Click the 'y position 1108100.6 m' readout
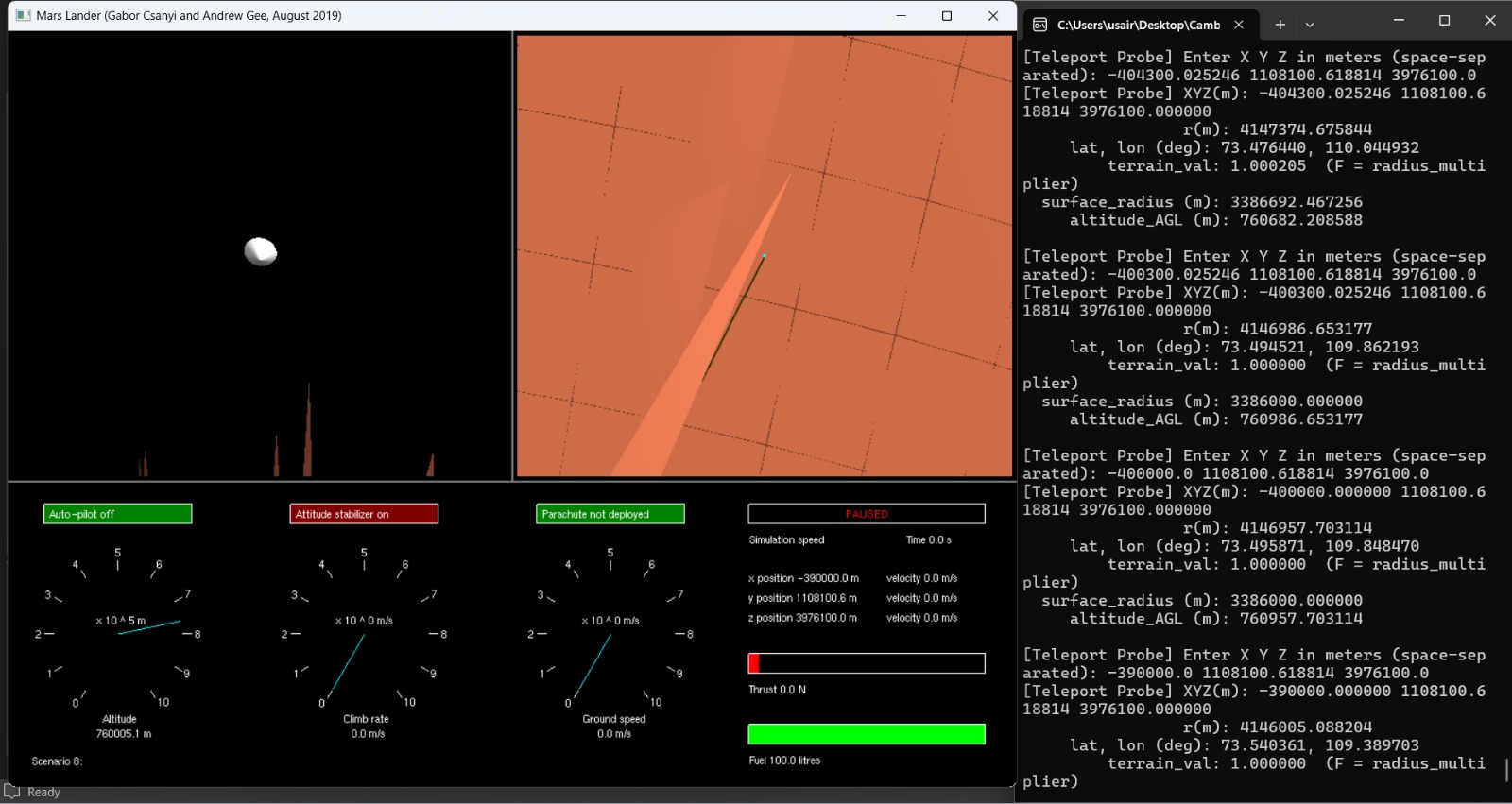This screenshot has height=804, width=1512. [x=802, y=598]
